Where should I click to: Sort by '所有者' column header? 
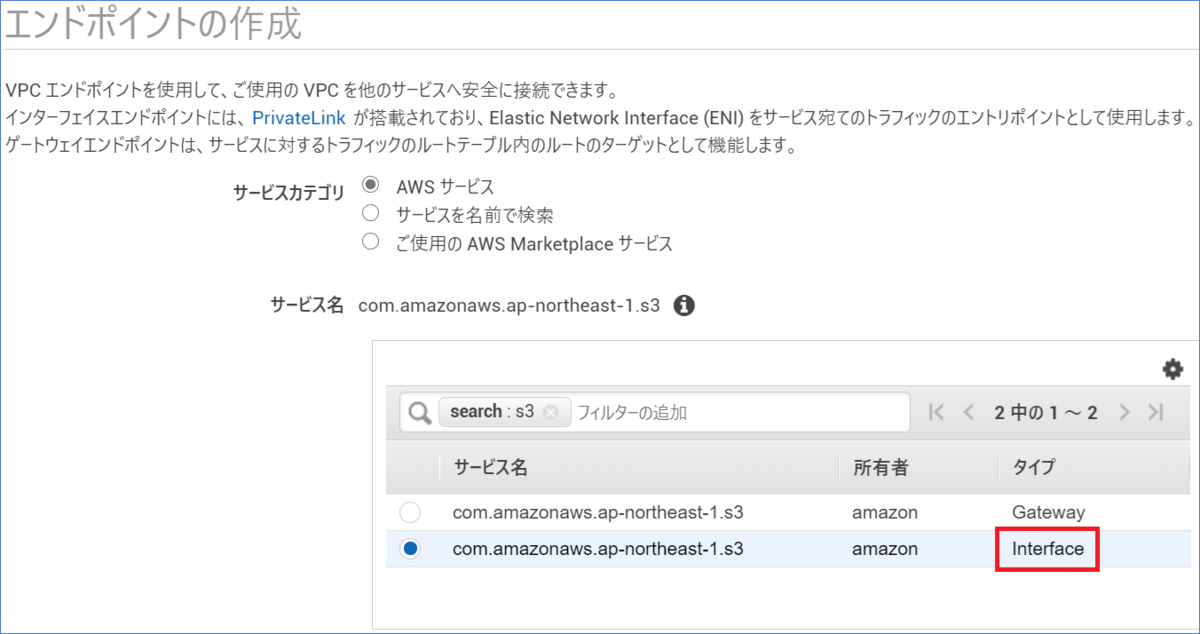(880, 467)
